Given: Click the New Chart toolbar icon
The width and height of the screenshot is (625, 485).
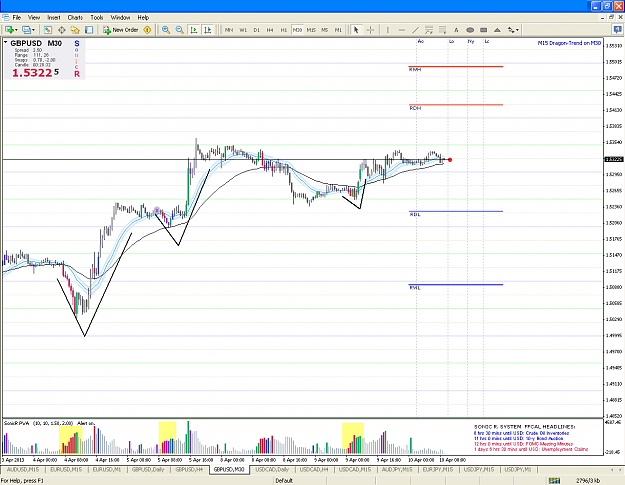Looking at the screenshot, I should tap(9, 30).
